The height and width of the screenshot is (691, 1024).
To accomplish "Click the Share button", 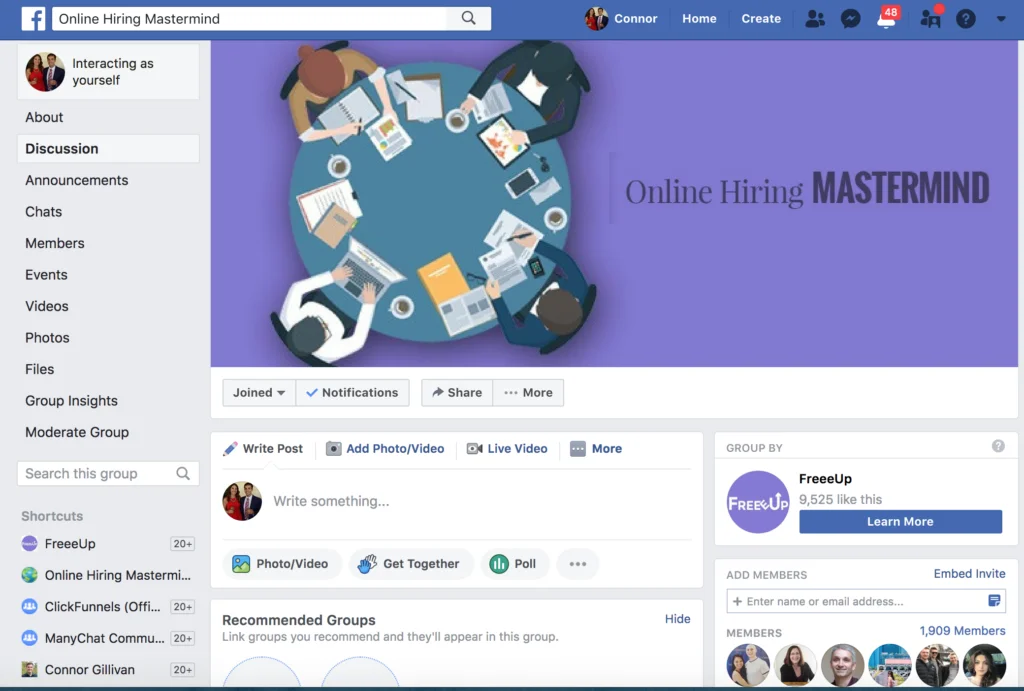I will pyautogui.click(x=457, y=393).
